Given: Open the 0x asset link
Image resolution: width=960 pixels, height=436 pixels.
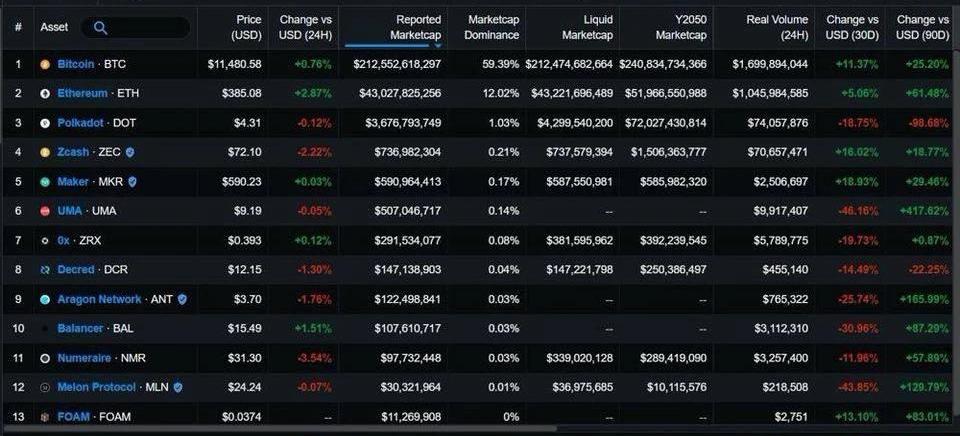Looking at the screenshot, I should [63, 241].
